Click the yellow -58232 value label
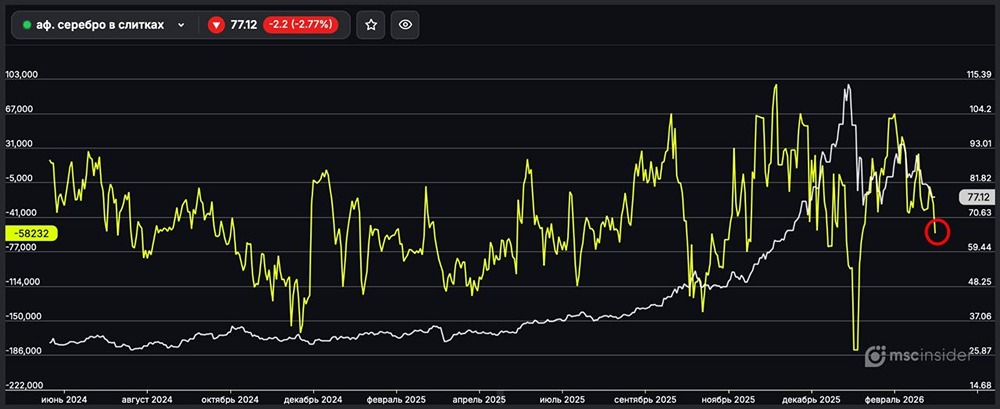This screenshot has height=409, width=1000. [31, 234]
